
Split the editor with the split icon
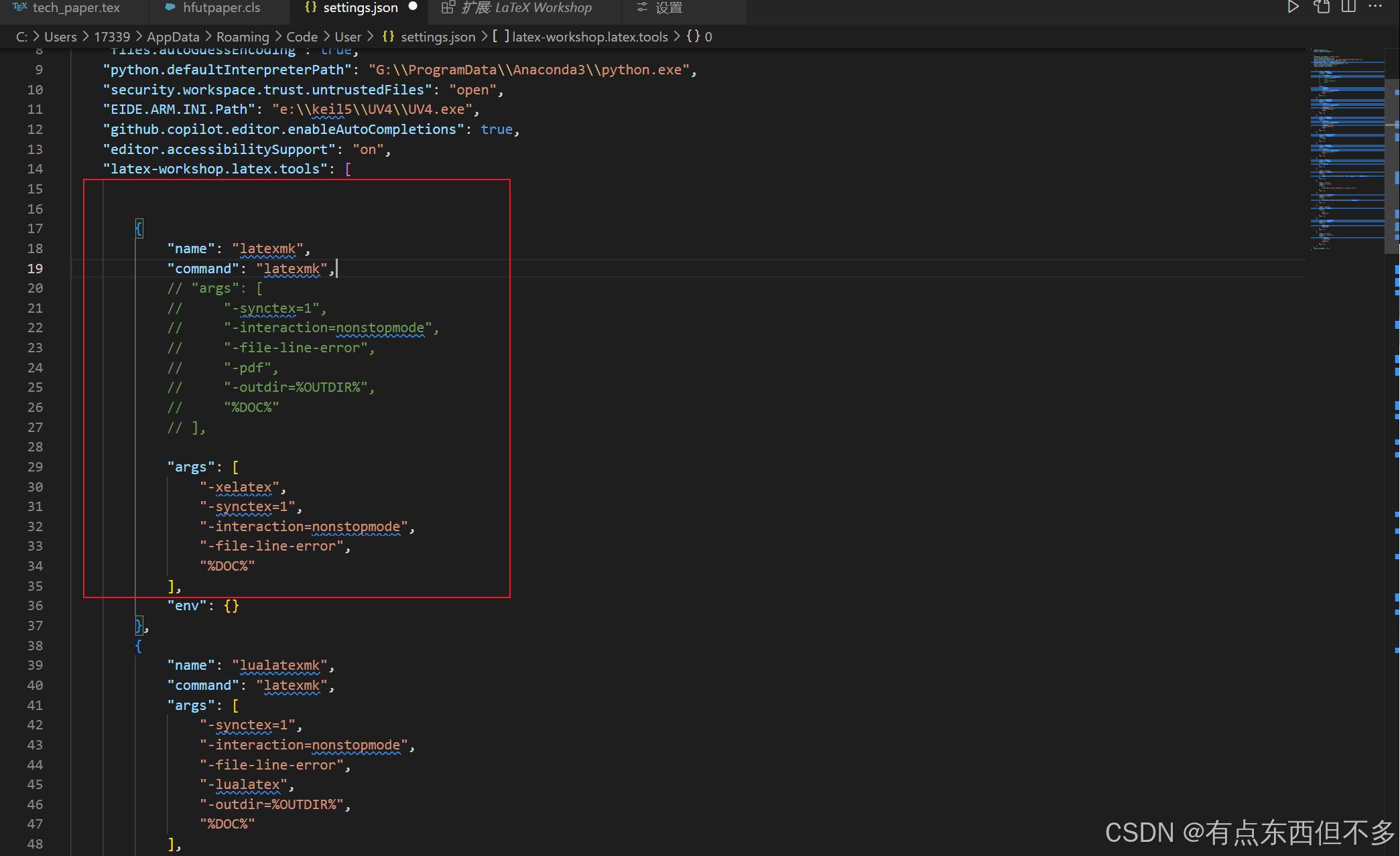(x=1348, y=7)
